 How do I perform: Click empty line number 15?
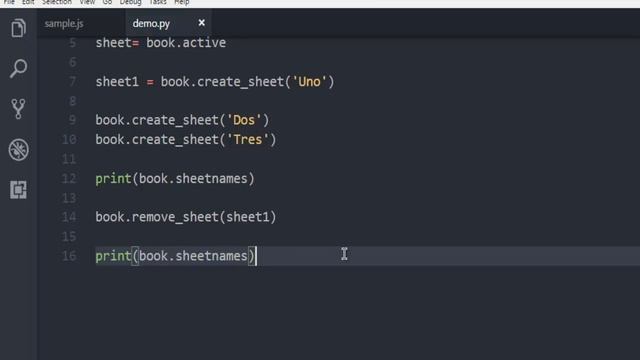[x=69, y=236]
